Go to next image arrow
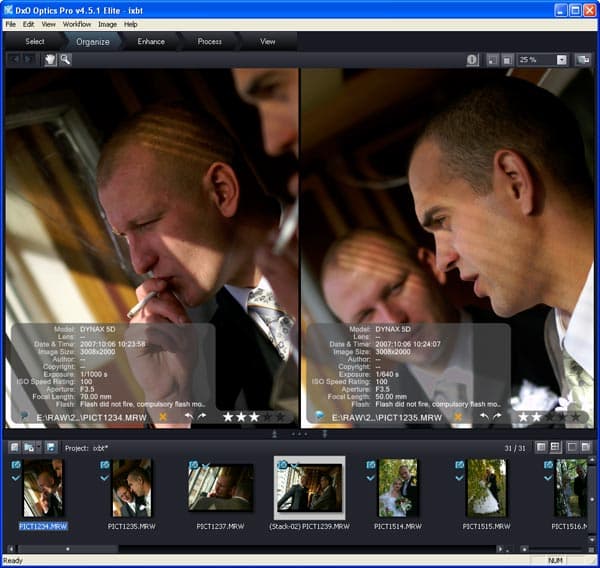 (x=28, y=59)
